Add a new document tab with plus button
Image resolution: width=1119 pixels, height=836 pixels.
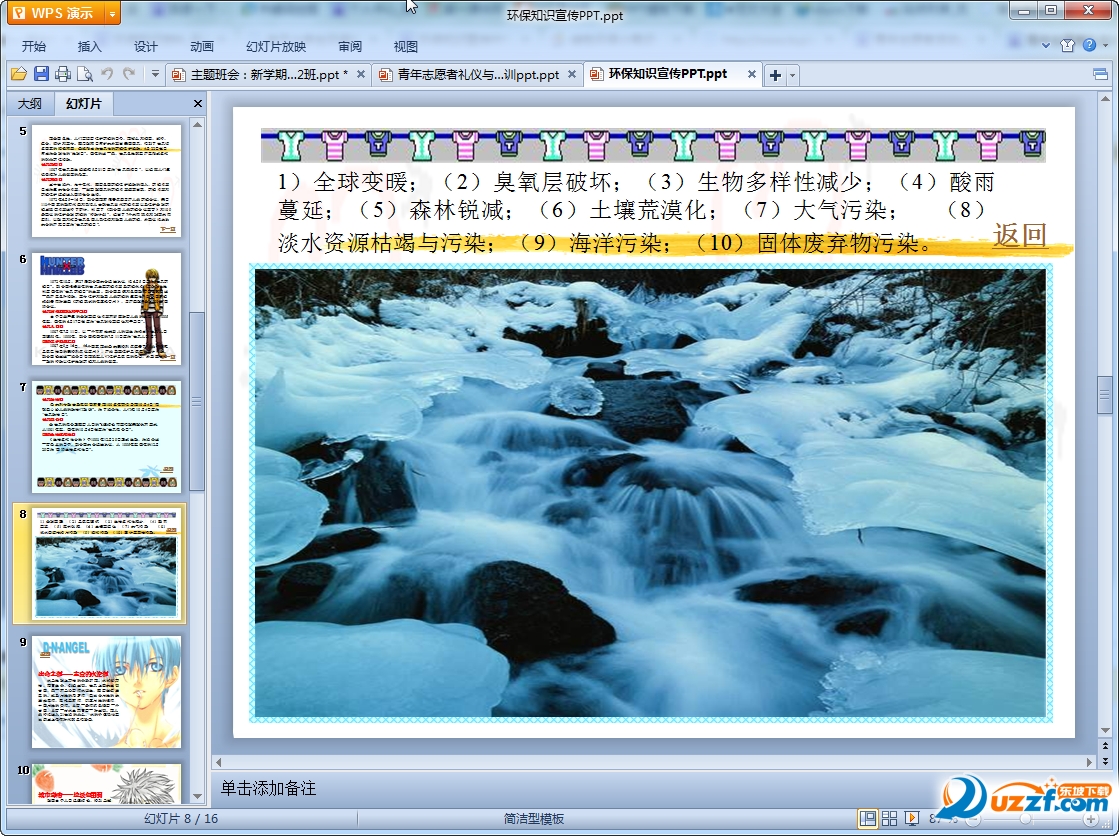pos(775,75)
